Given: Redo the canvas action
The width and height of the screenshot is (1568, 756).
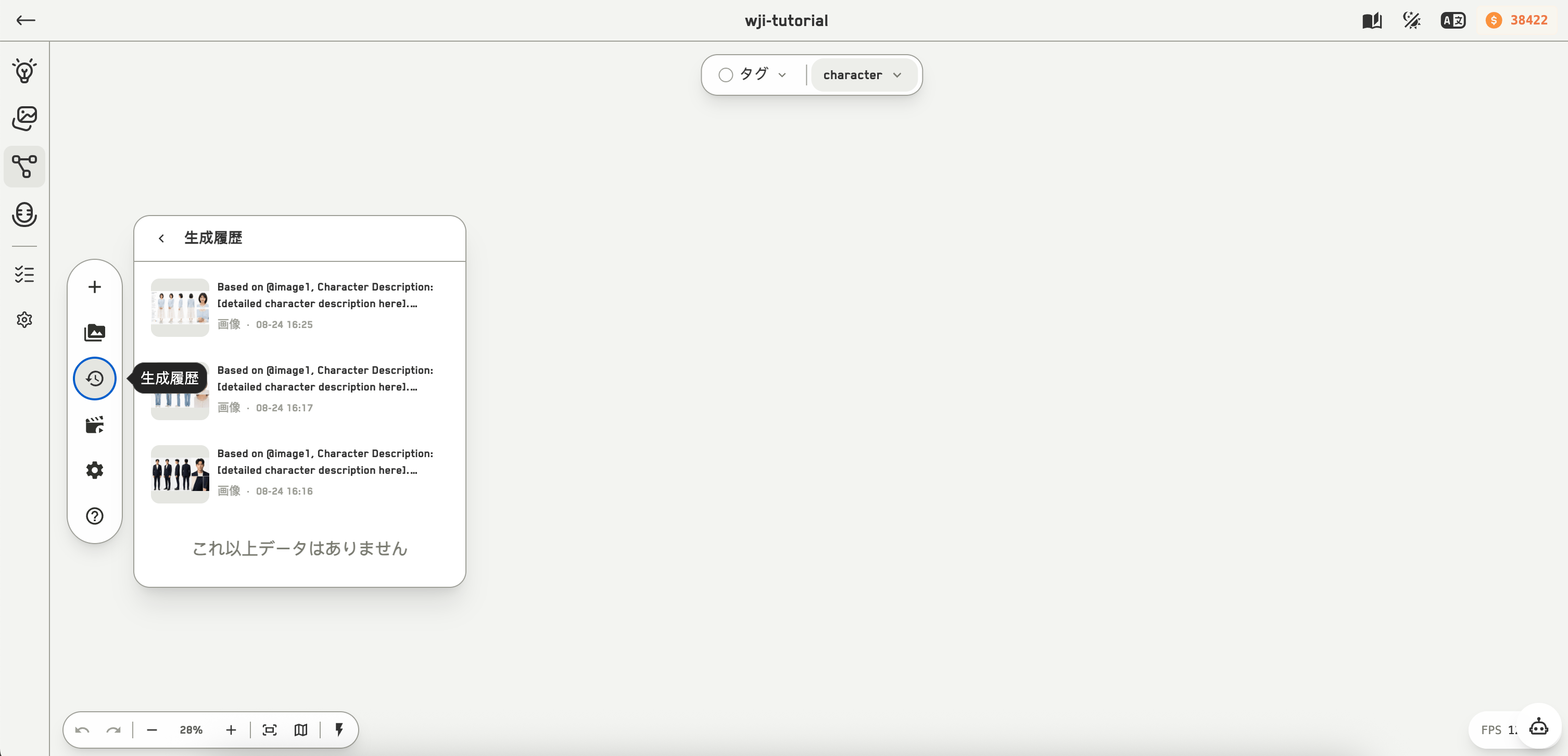Looking at the screenshot, I should [114, 730].
